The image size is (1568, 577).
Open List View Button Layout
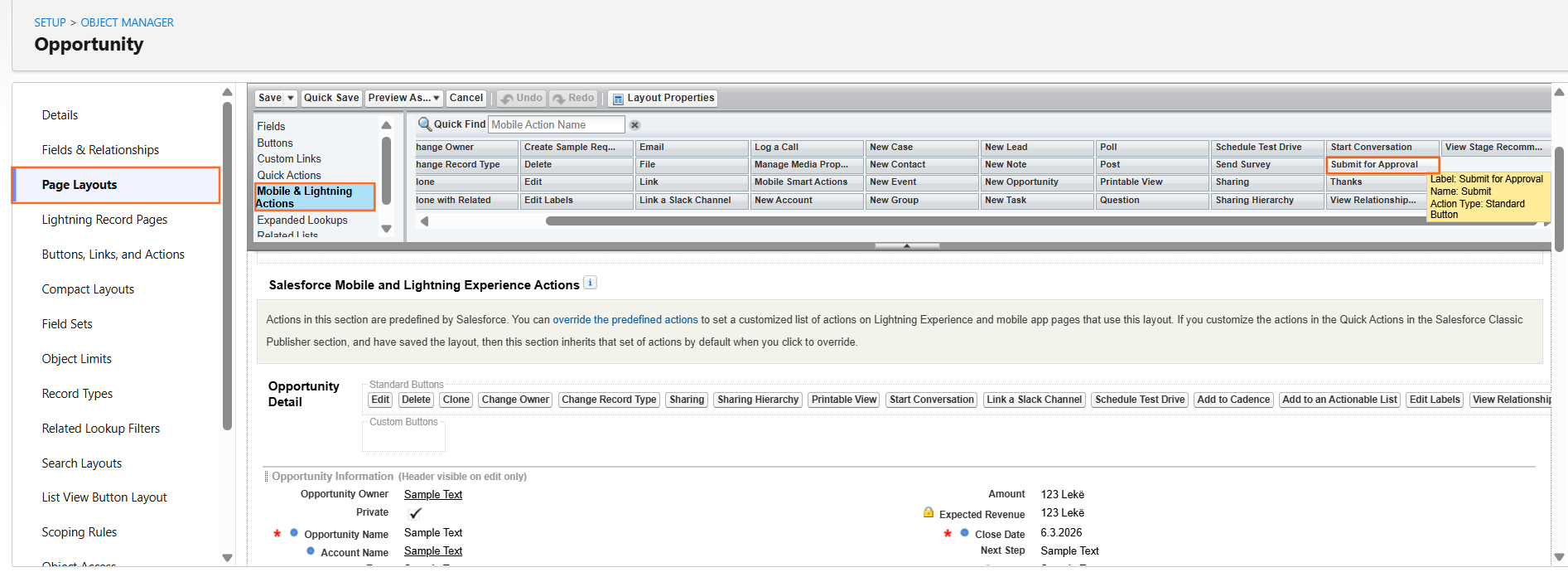(104, 497)
